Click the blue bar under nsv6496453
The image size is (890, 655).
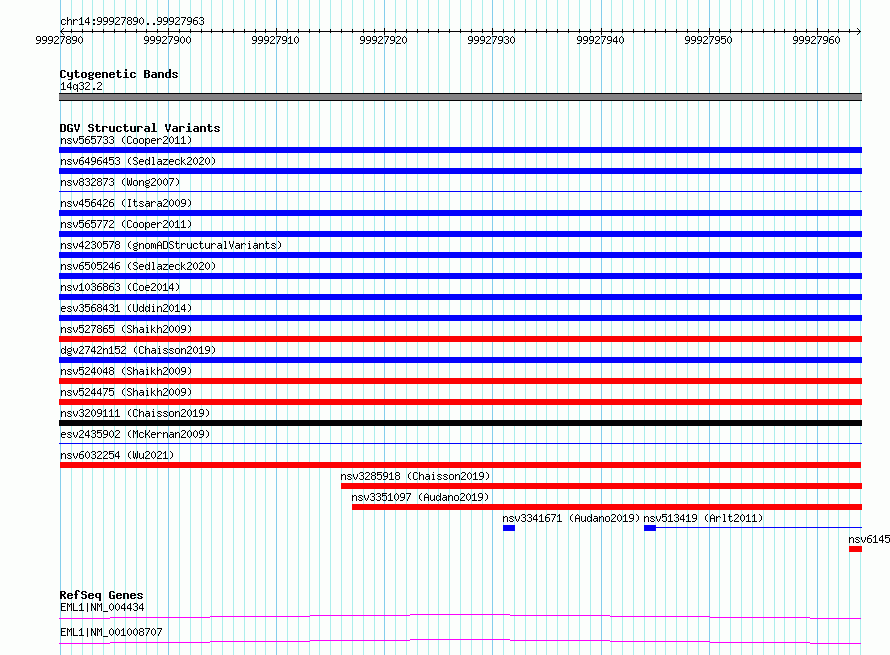pyautogui.click(x=460, y=171)
